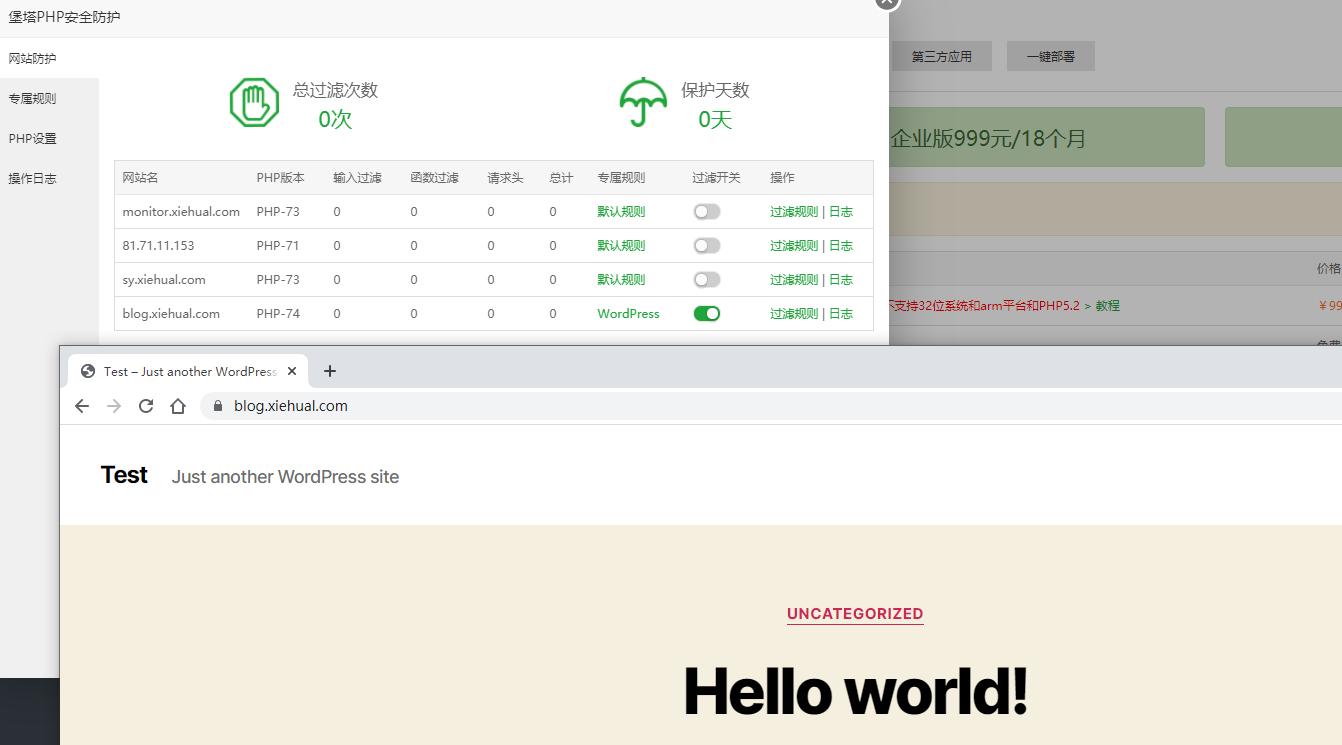Click the globe favicon on the tab
This screenshot has height=745, width=1342.
click(x=88, y=371)
